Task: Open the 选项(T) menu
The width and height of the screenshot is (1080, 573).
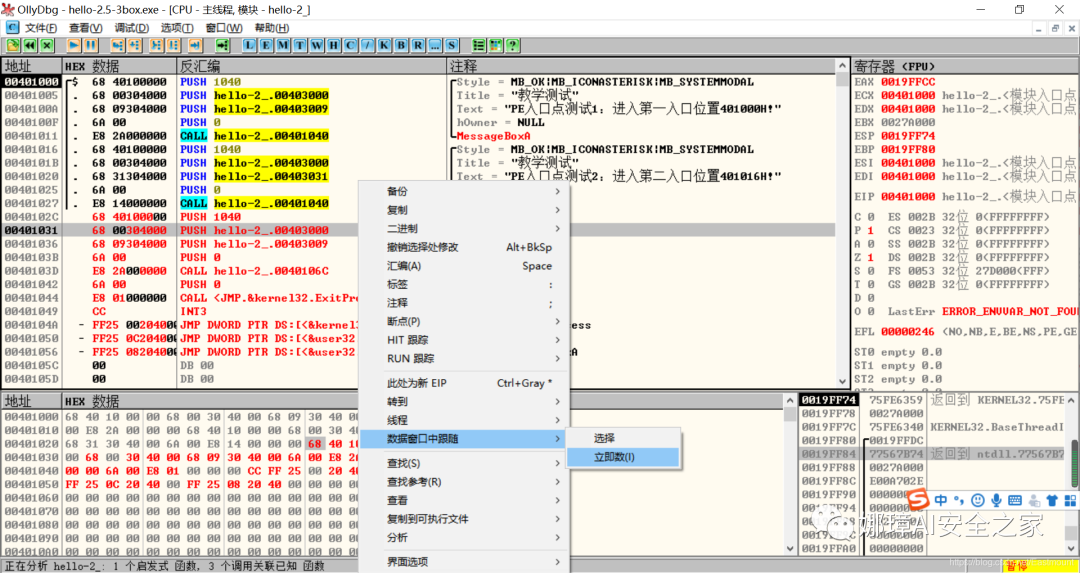Action: coord(177,28)
